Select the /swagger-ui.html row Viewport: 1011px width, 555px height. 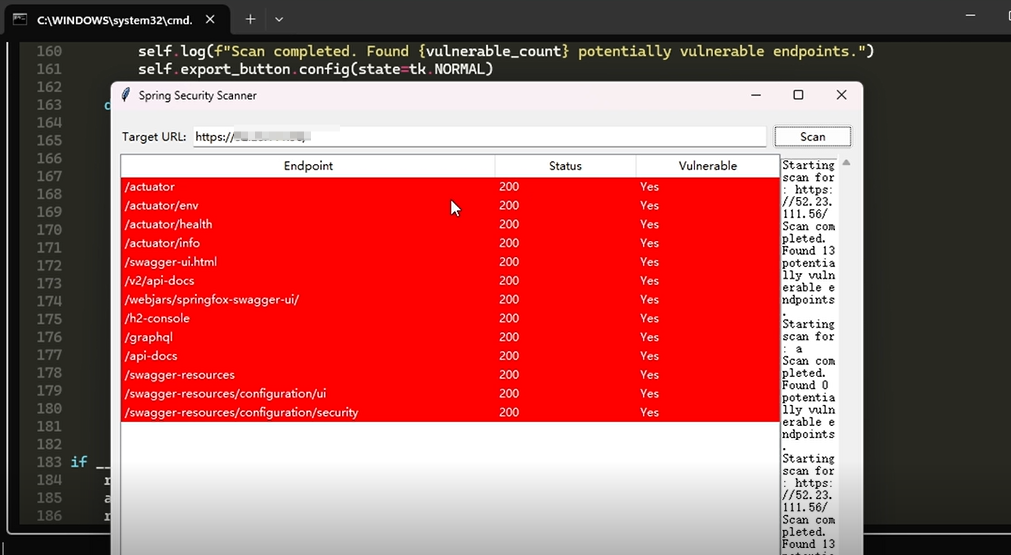point(450,262)
